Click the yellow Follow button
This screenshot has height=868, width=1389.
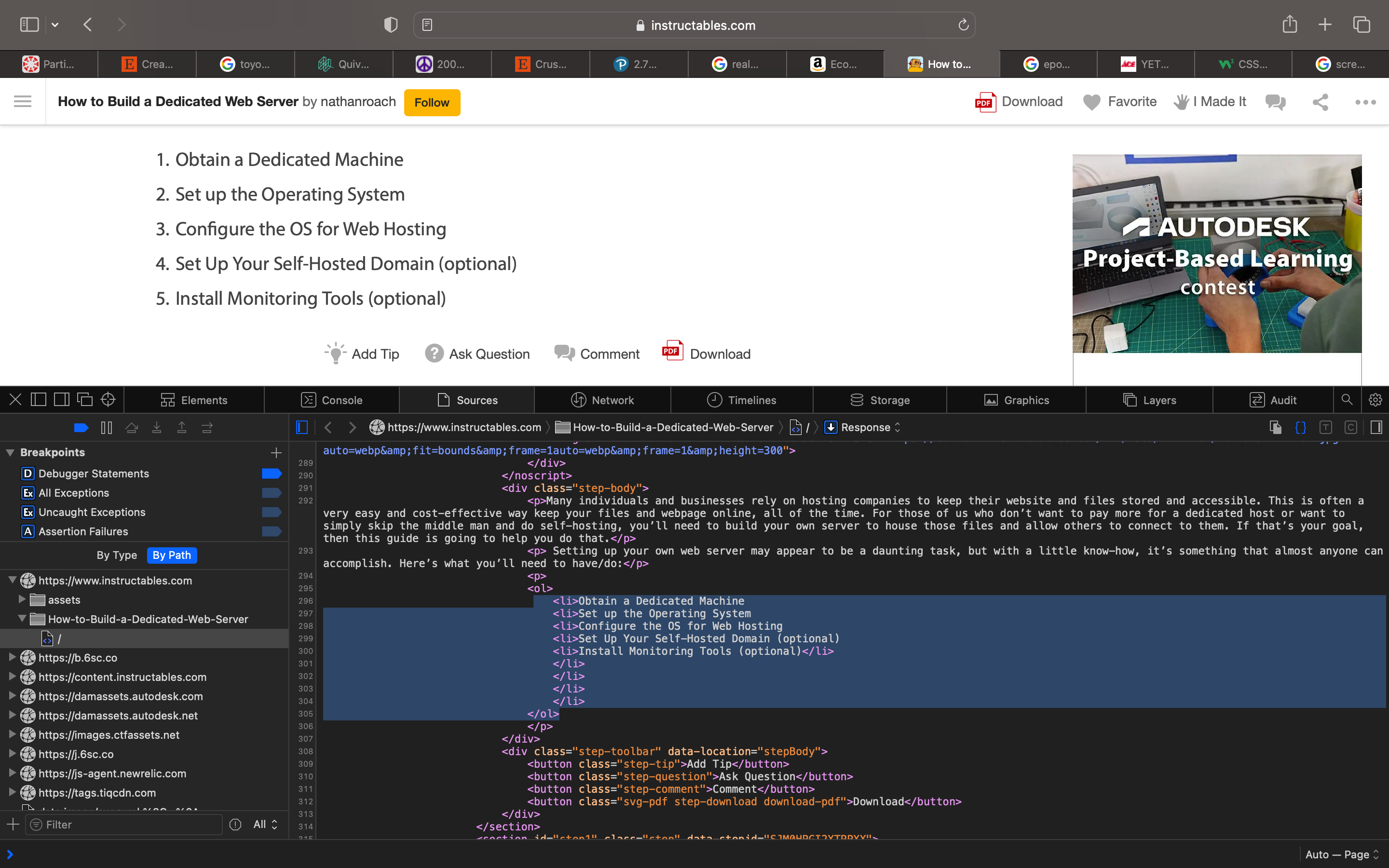pyautogui.click(x=432, y=103)
